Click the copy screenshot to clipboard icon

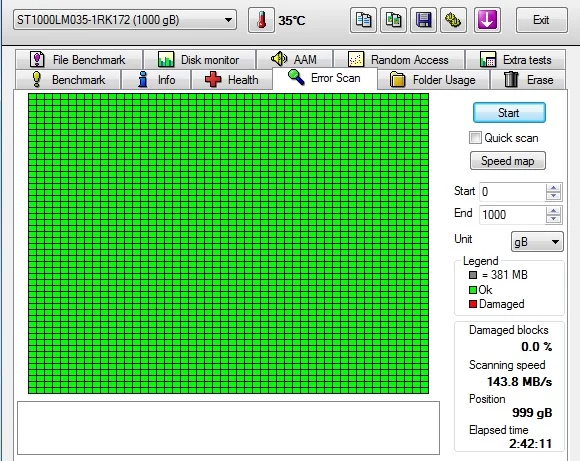[x=393, y=20]
